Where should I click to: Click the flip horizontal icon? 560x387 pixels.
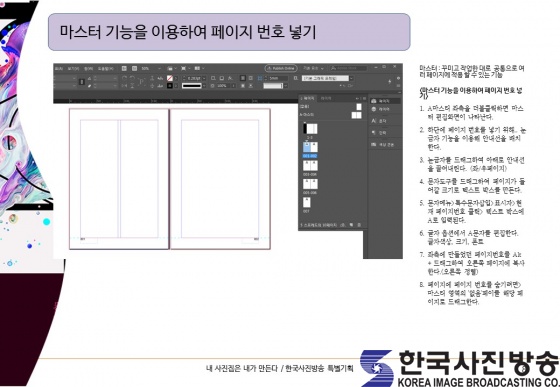tap(124, 86)
